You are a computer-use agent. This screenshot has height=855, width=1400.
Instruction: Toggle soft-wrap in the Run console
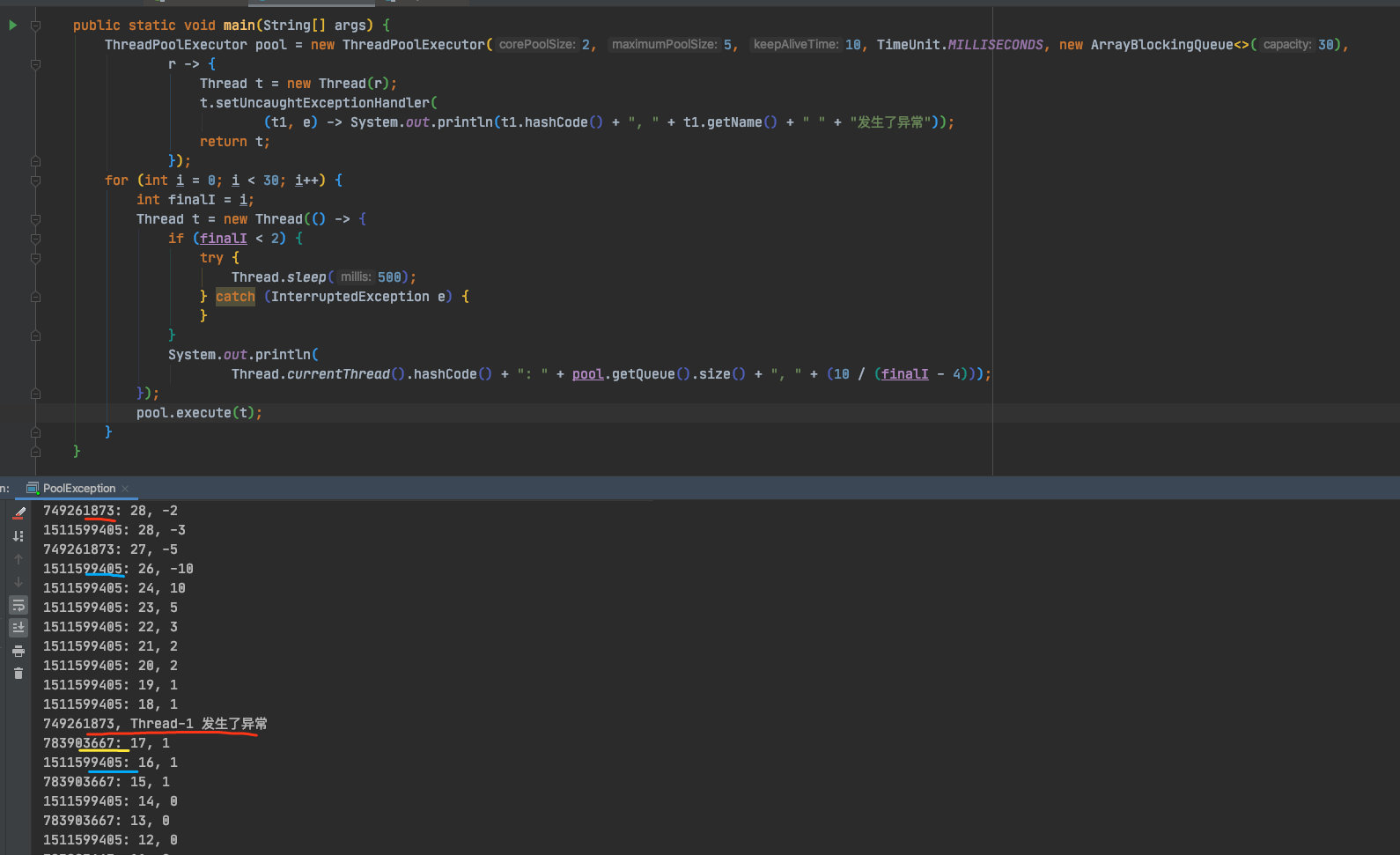click(18, 605)
